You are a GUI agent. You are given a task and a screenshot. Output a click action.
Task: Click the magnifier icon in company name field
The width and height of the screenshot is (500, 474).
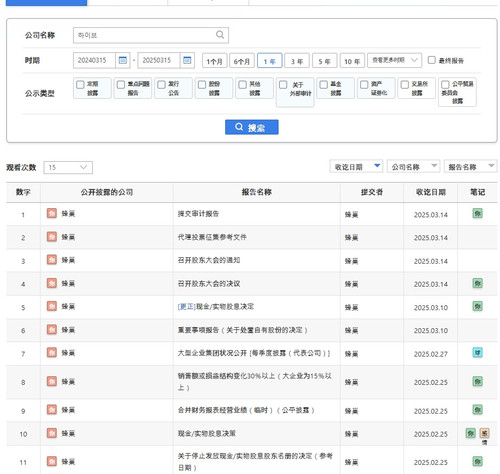[220, 35]
